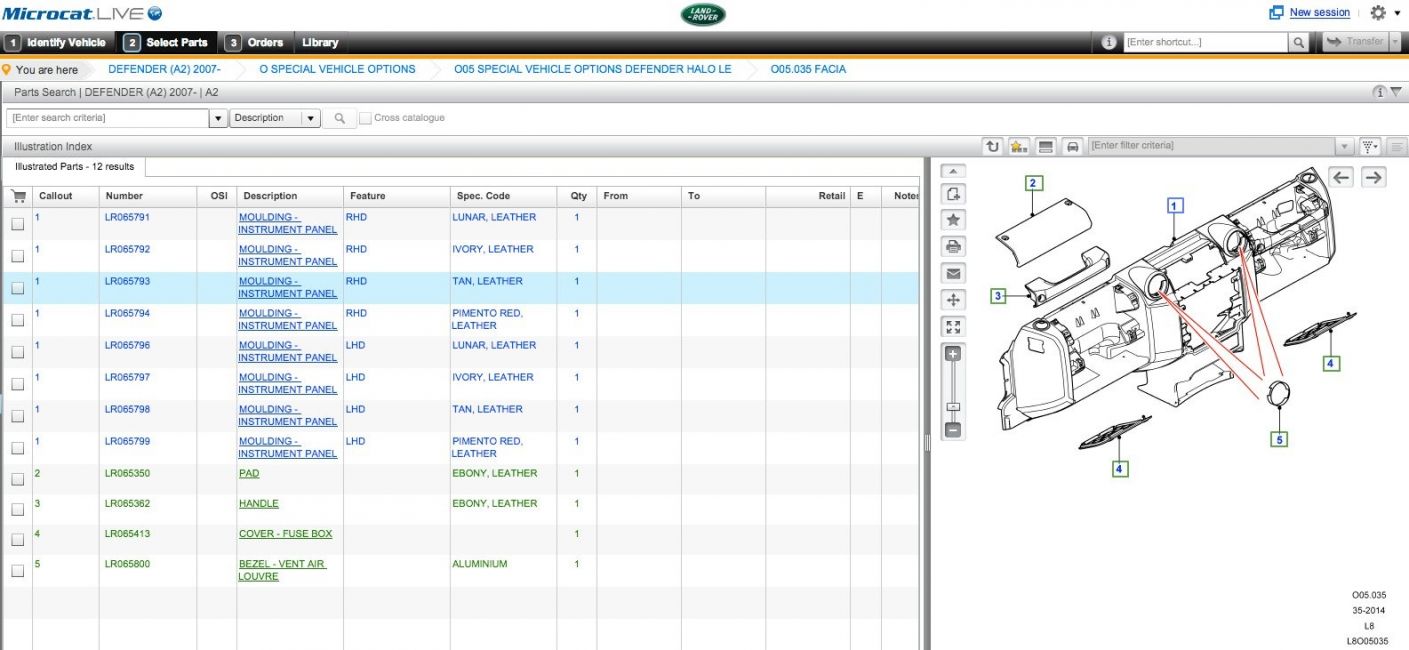1409x650 pixels.
Task: Click the shortcut info icon in navigation bar
Action: [1108, 42]
